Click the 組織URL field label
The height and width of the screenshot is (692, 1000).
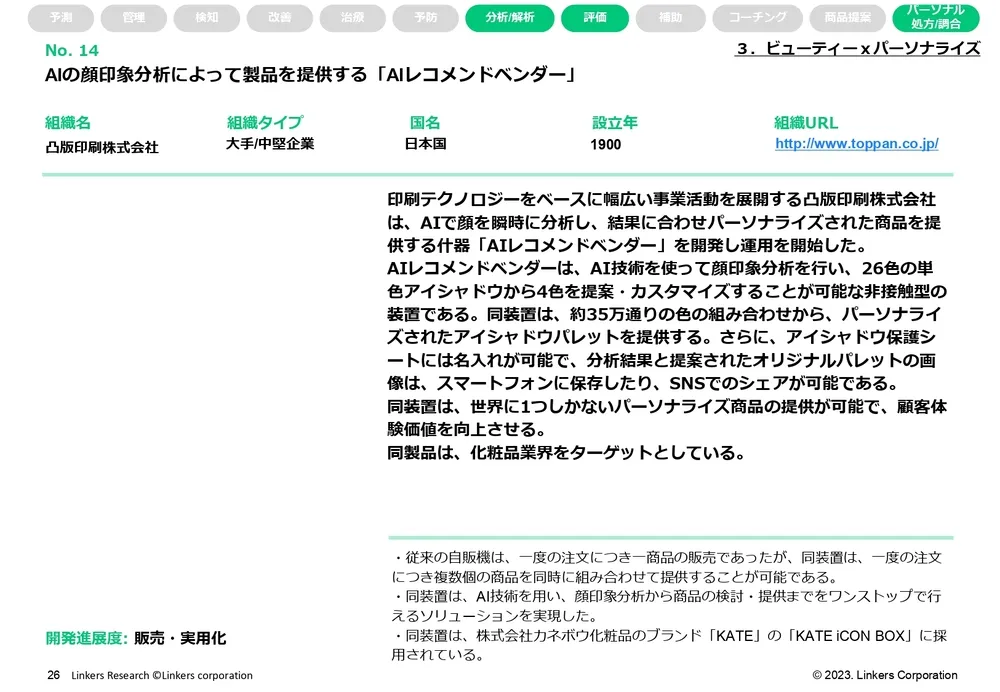pyautogui.click(x=806, y=123)
